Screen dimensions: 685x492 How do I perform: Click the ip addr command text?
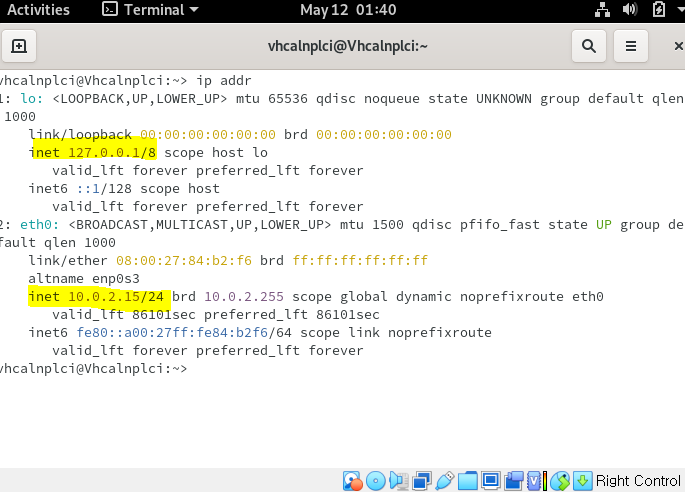point(224,81)
